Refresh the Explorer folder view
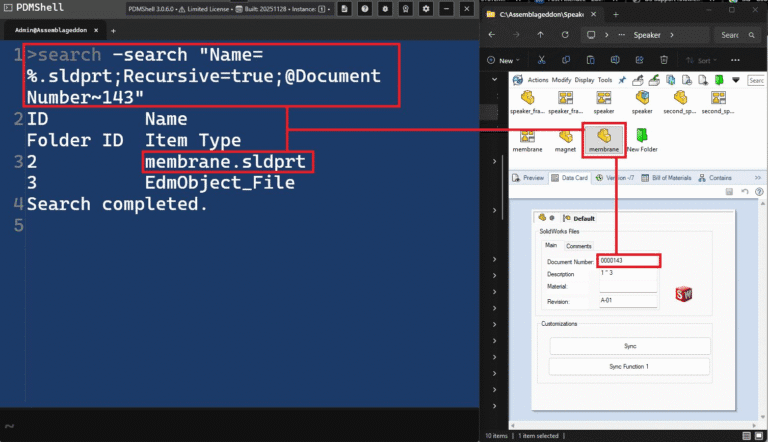The height and width of the screenshot is (442, 768). pos(565,35)
